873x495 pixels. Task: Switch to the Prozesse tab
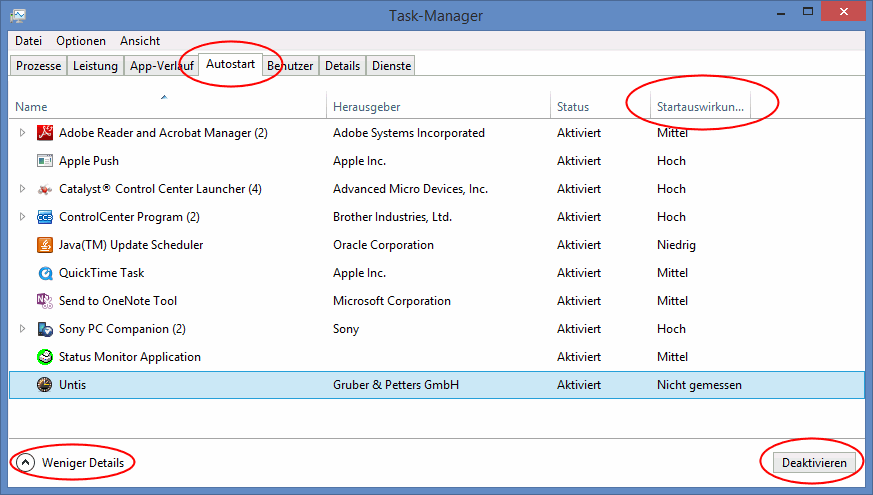coord(39,66)
